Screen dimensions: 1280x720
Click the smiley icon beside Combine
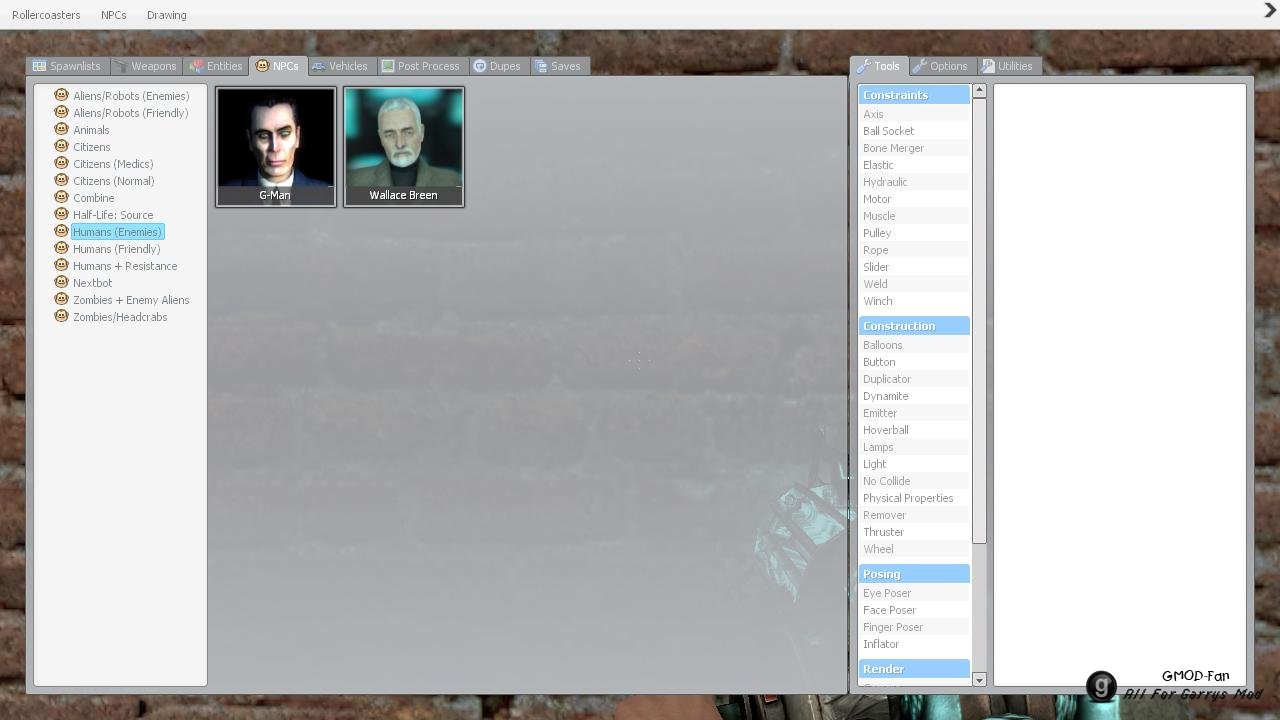(61, 197)
